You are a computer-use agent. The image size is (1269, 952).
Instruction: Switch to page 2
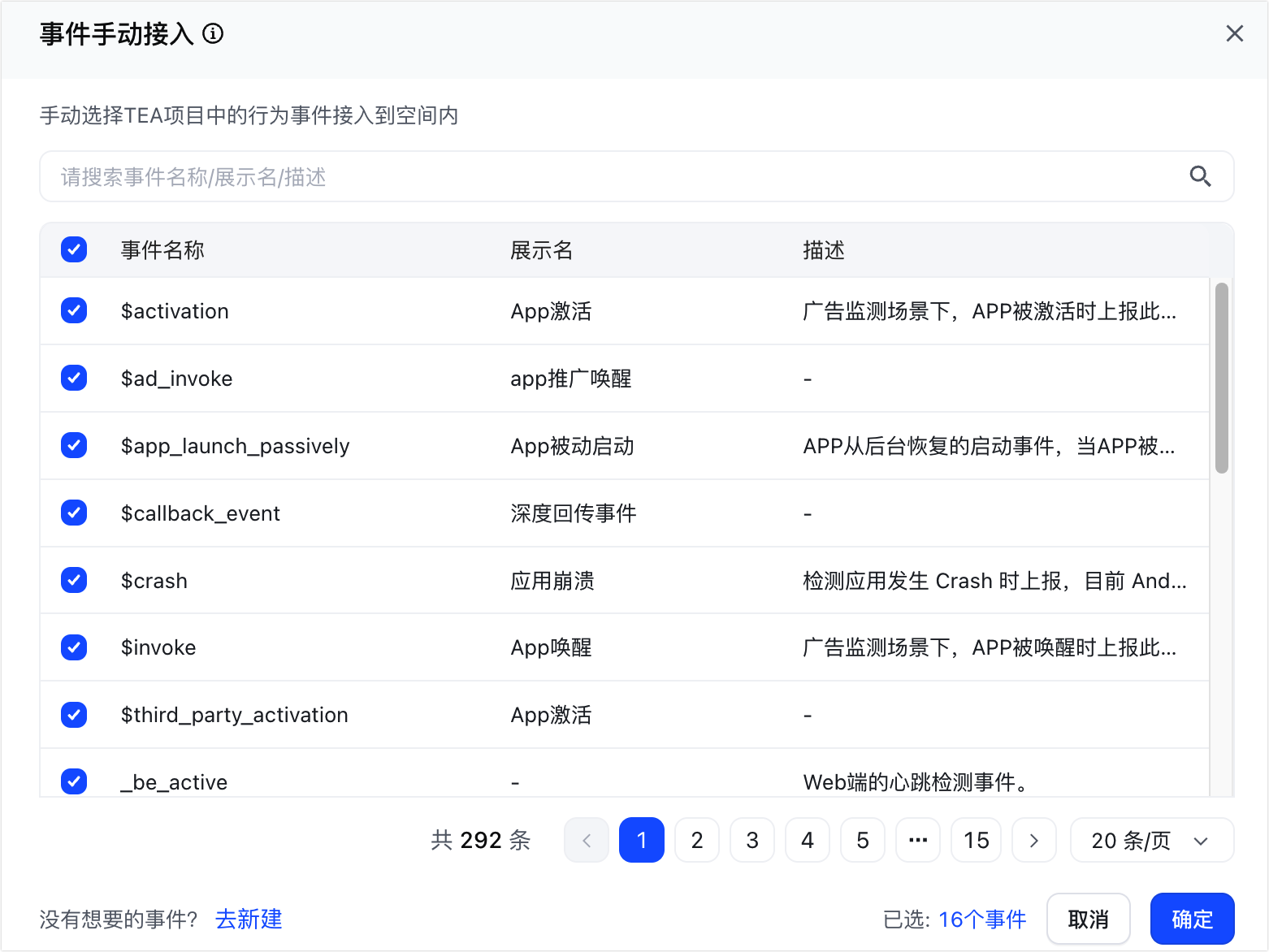pos(697,840)
